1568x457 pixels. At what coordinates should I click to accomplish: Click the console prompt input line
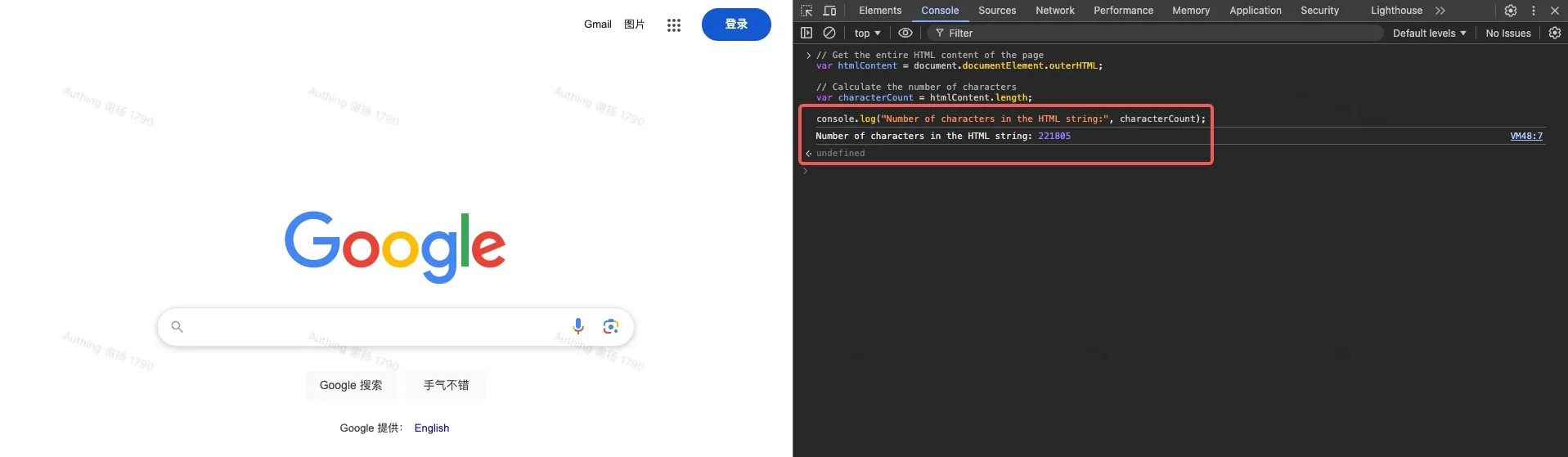tap(1178, 171)
